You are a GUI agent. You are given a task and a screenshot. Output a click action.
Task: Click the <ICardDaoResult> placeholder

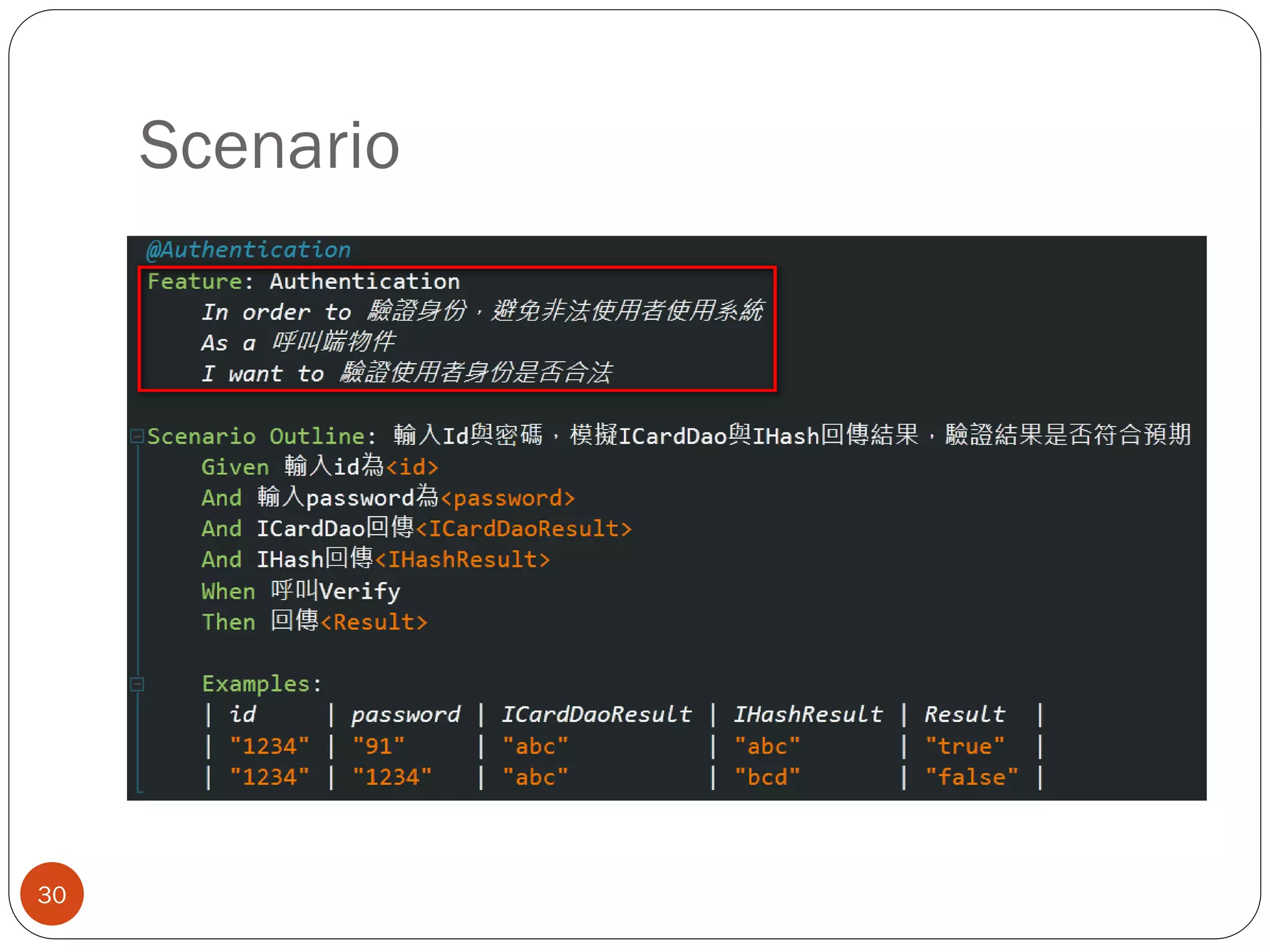coord(523,529)
